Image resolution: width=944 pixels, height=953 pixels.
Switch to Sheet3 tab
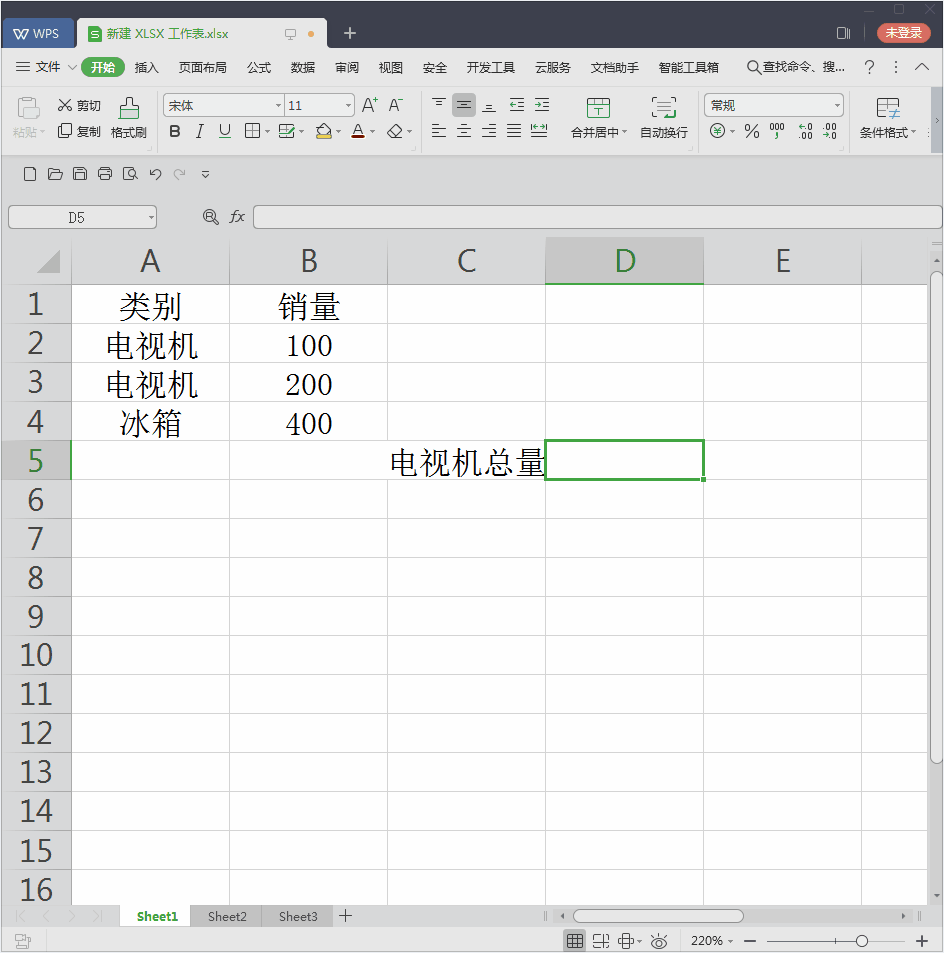click(298, 916)
